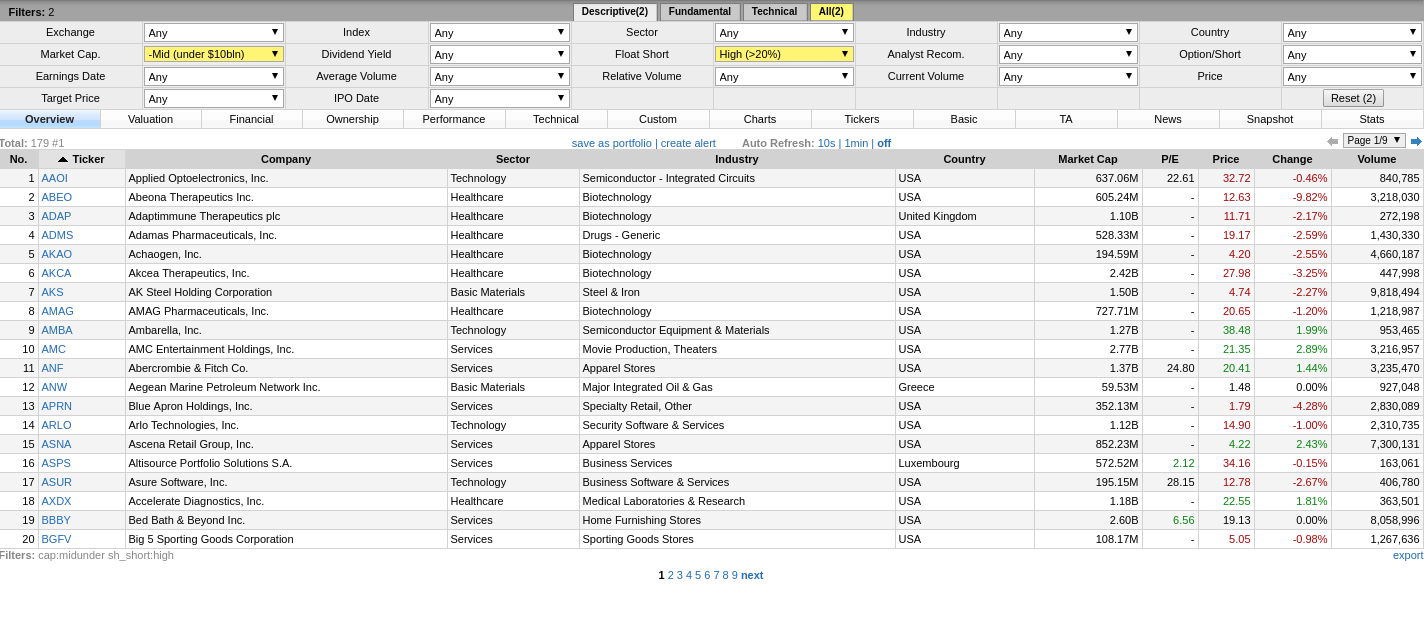This screenshot has height=624, width=1426.
Task: Open the Current Volume dropdown
Action: (1068, 76)
